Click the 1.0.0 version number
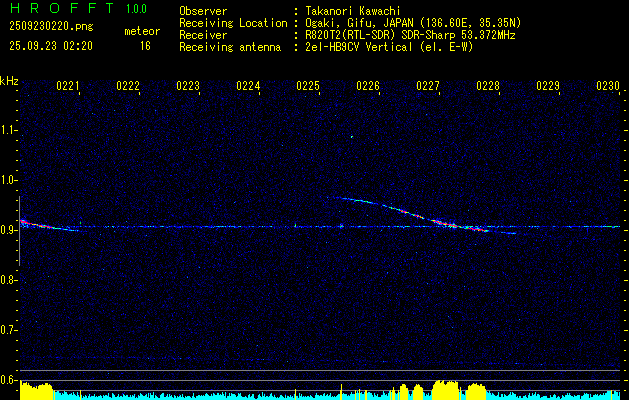This screenshot has width=629, height=400. (x=136, y=9)
